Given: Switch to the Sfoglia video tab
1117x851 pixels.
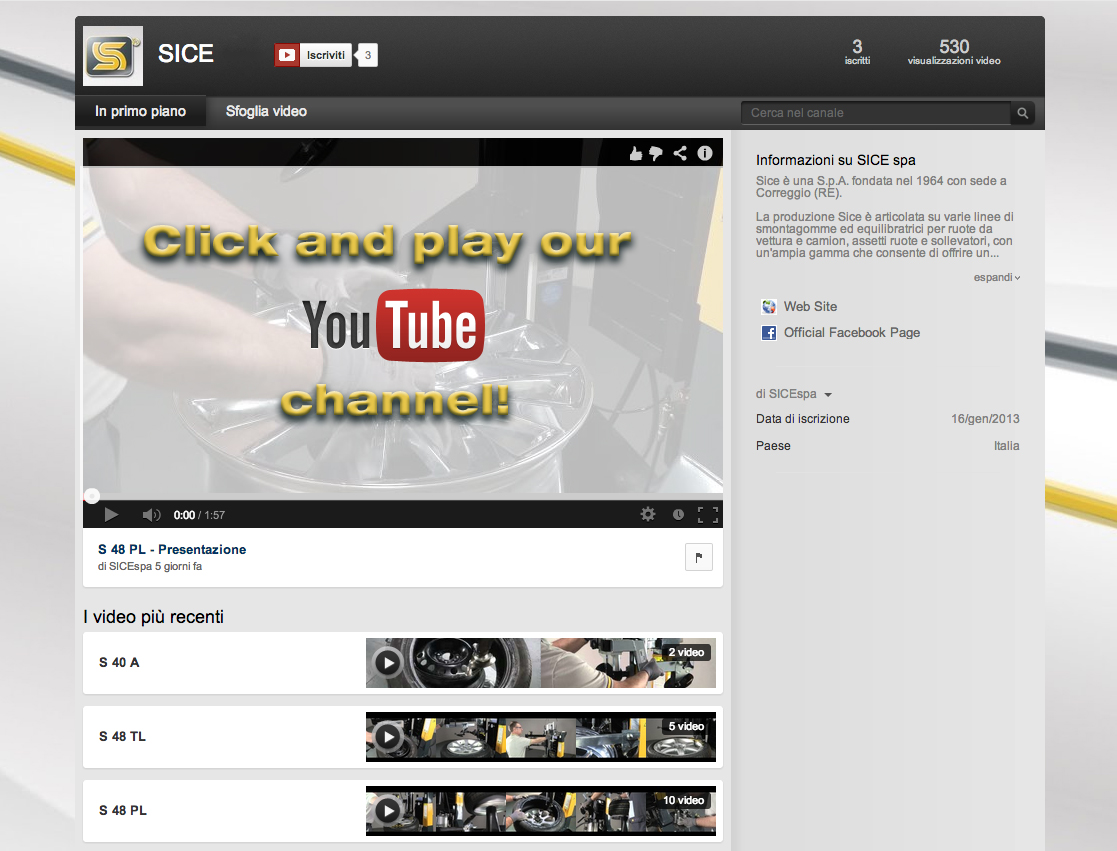Looking at the screenshot, I should click(266, 111).
